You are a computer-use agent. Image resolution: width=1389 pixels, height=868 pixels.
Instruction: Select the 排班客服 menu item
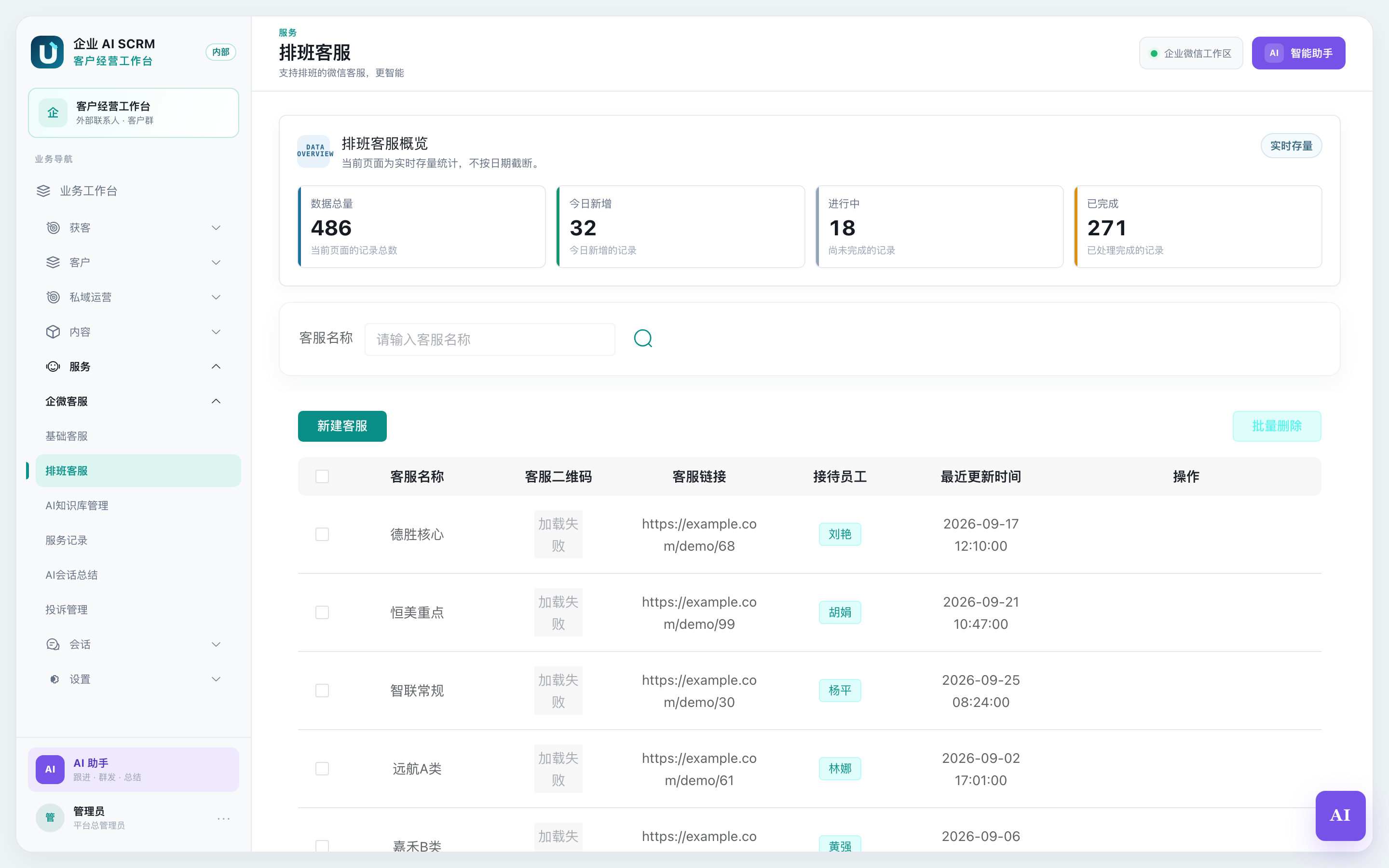pos(138,471)
